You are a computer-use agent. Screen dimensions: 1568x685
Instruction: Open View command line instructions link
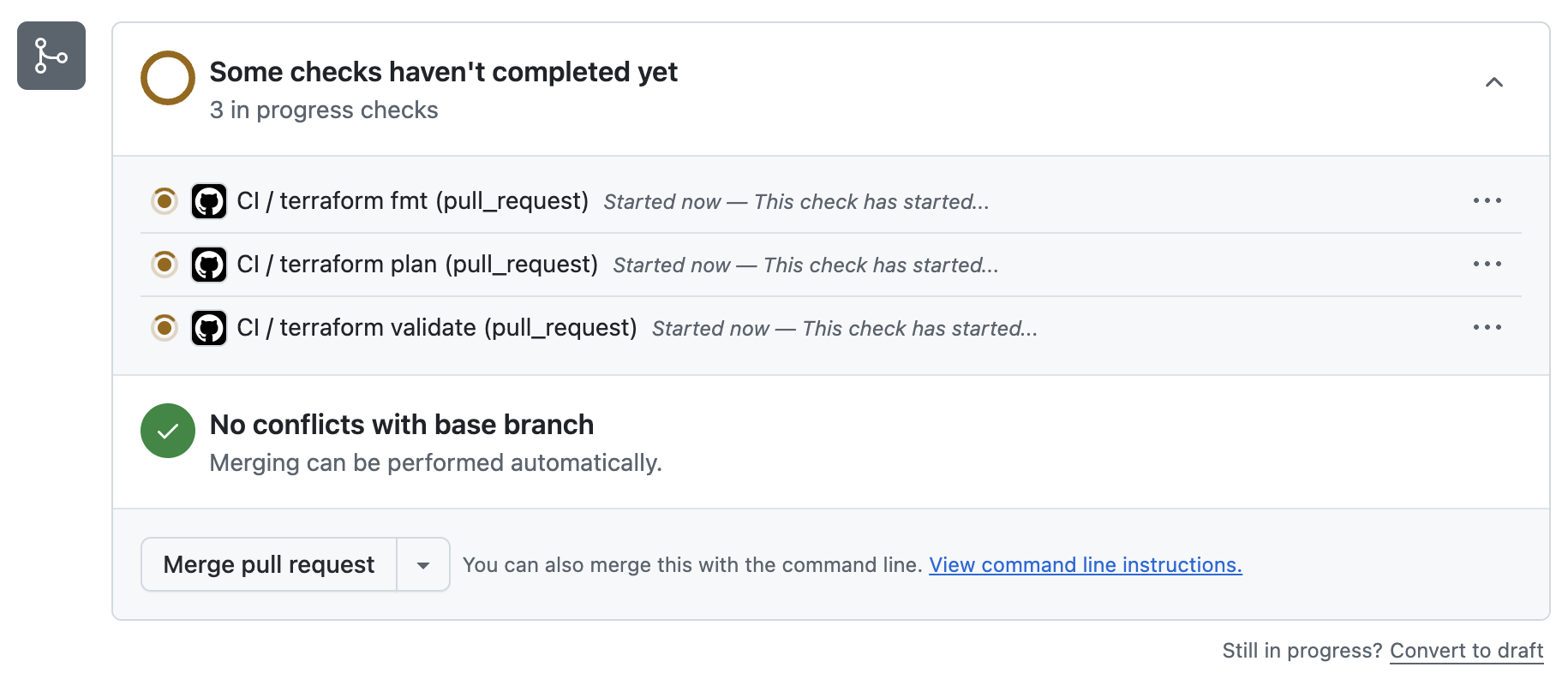click(1085, 565)
